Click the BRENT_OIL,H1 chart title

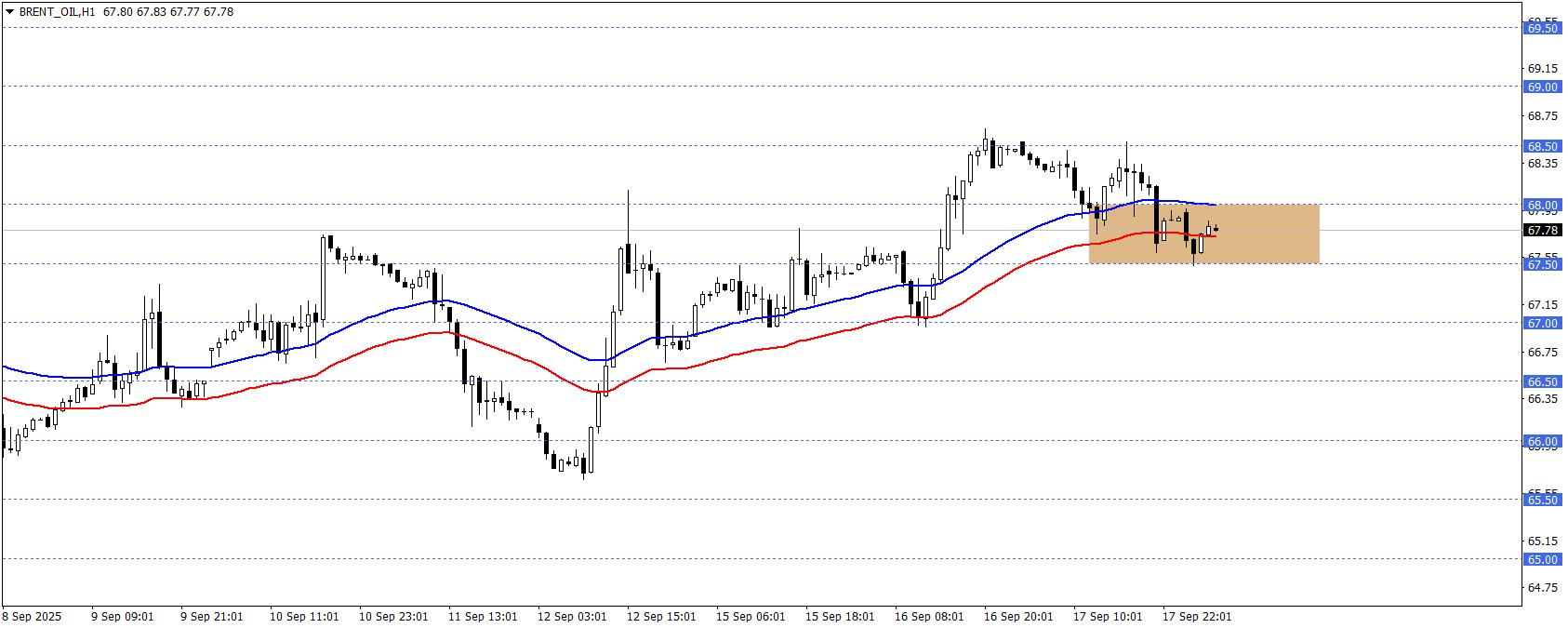tap(57, 12)
